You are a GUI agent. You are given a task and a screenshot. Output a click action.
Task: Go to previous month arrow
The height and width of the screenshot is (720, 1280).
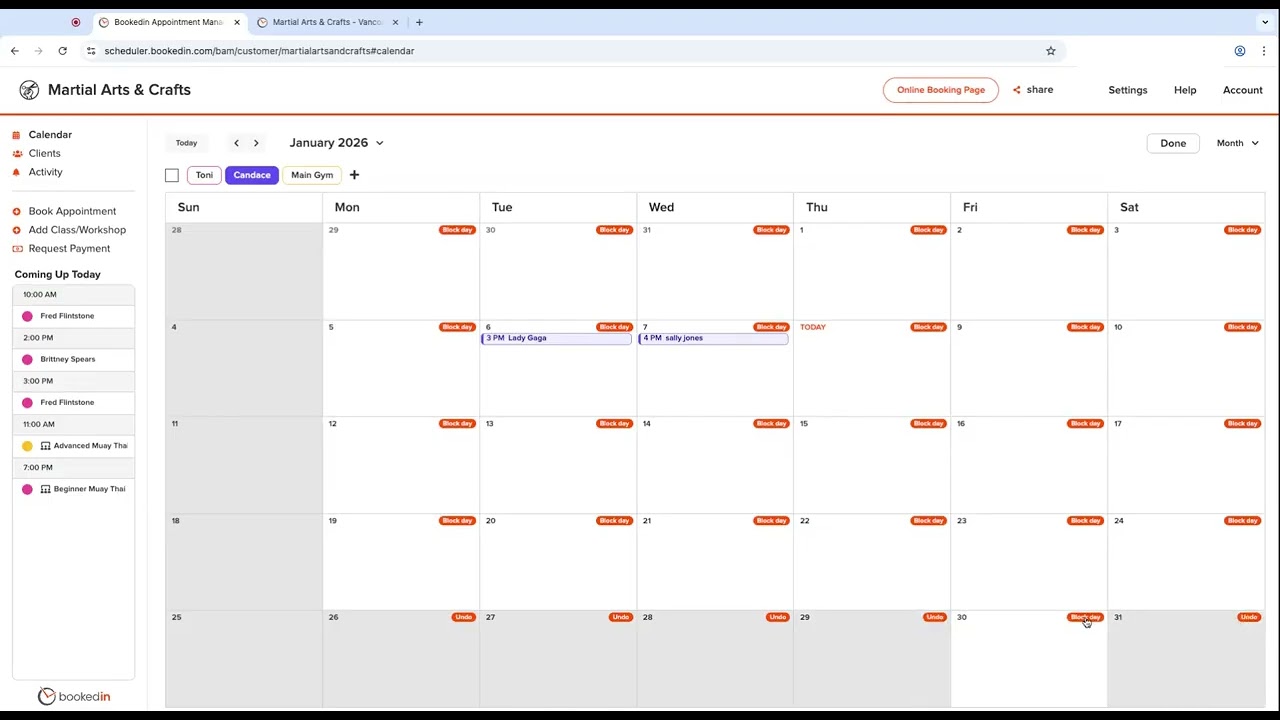click(x=236, y=143)
